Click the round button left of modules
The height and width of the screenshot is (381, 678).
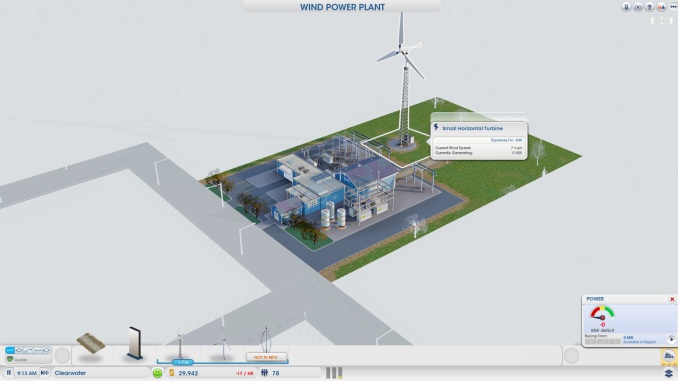62,355
